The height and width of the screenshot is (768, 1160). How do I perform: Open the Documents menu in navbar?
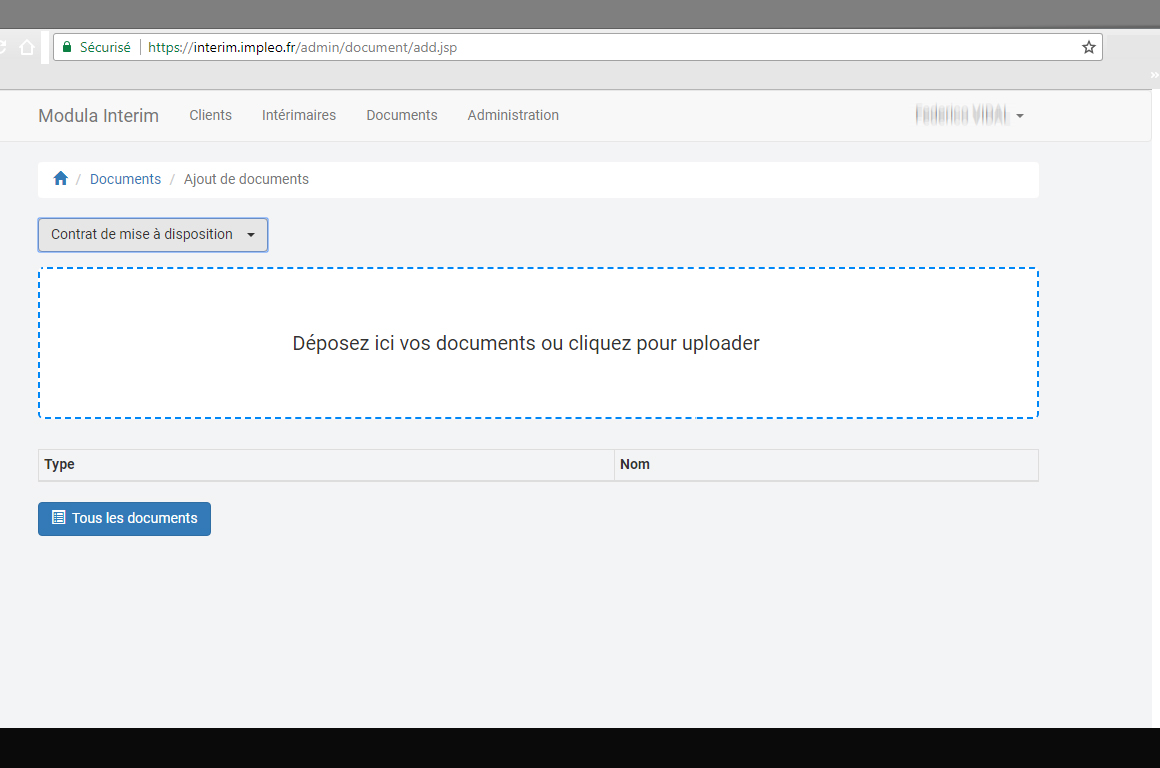401,116
